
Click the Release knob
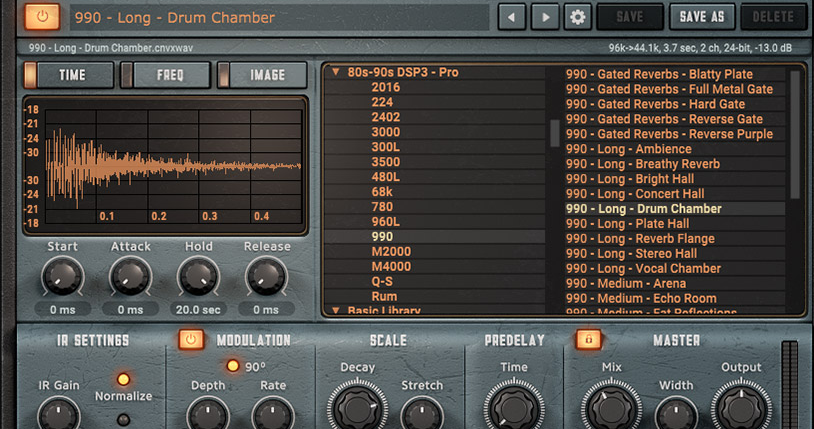266,276
